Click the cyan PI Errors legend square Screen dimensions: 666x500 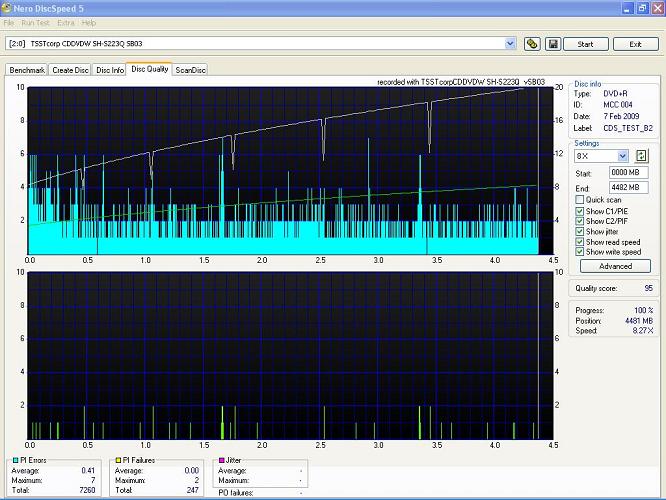click(14, 460)
